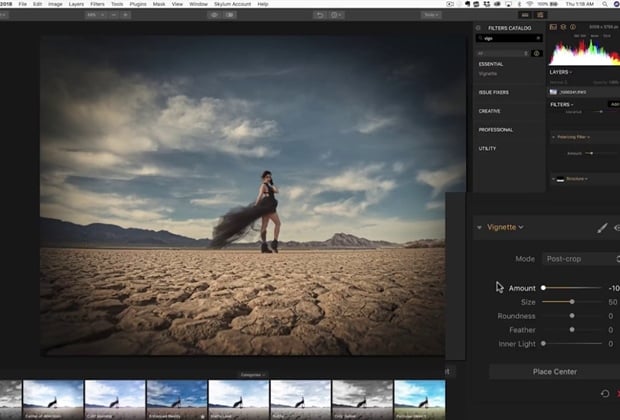Open the All category dropdown in catalog
This screenshot has height=420, width=620.
[x=503, y=53]
